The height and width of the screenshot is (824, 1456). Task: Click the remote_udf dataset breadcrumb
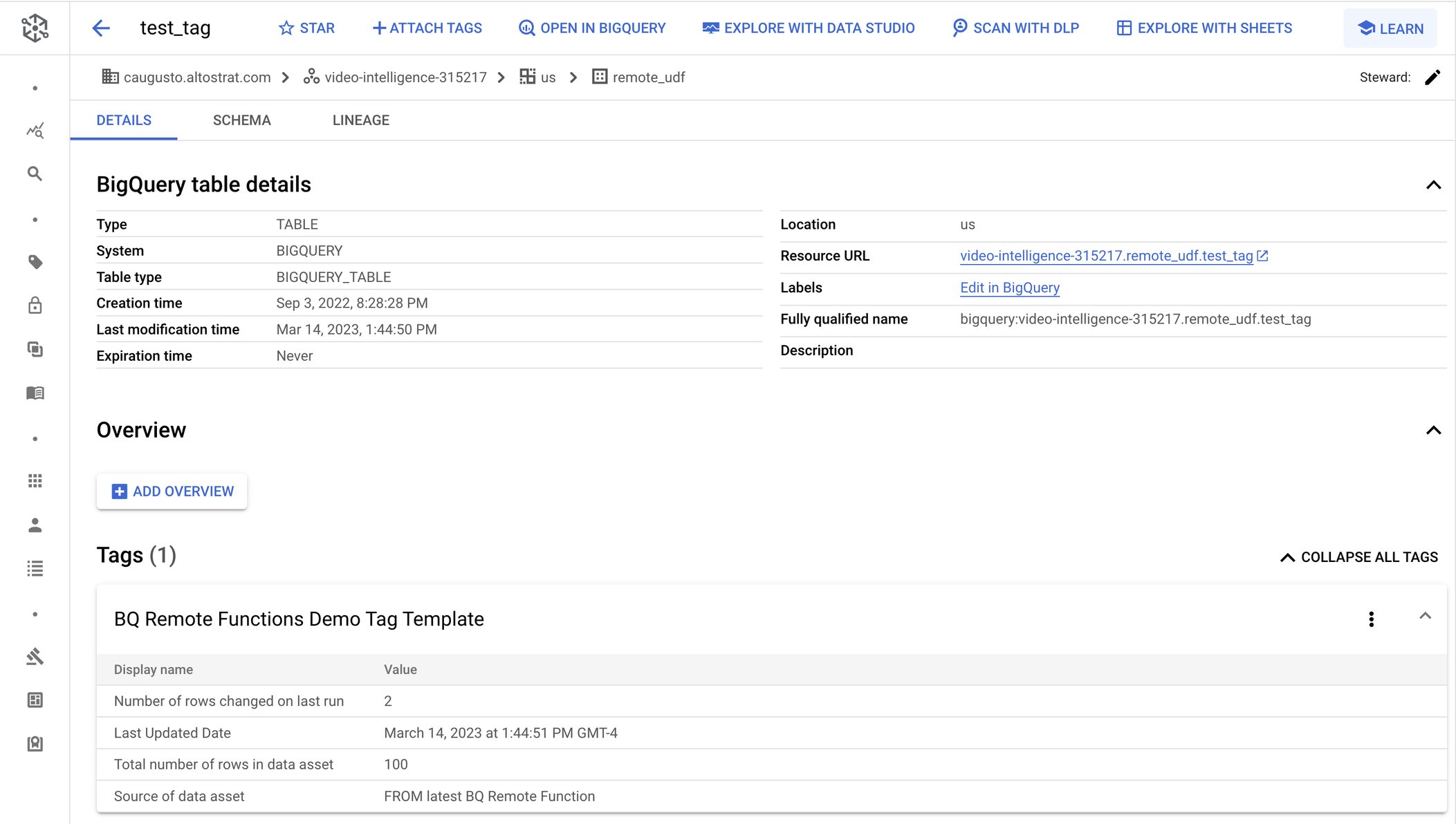648,77
